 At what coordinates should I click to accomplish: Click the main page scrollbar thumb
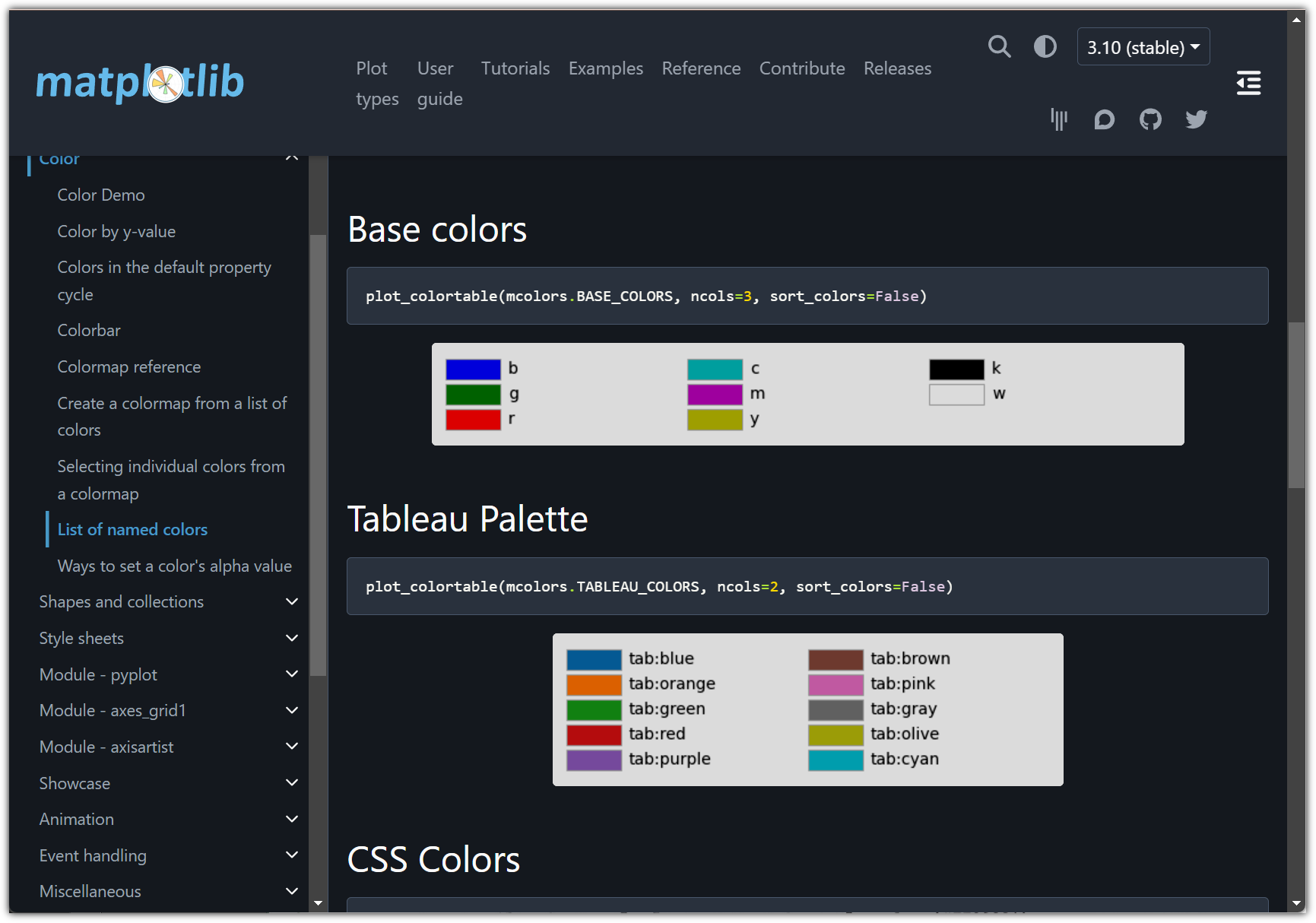point(1296,405)
